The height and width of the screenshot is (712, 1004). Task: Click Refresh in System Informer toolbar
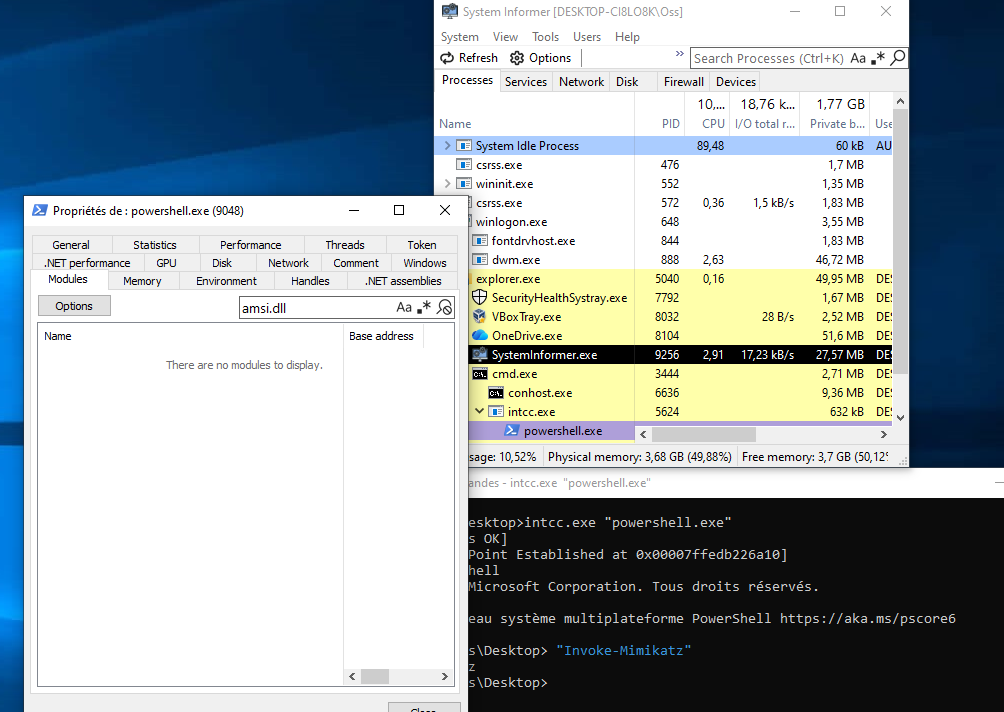[x=469, y=58]
